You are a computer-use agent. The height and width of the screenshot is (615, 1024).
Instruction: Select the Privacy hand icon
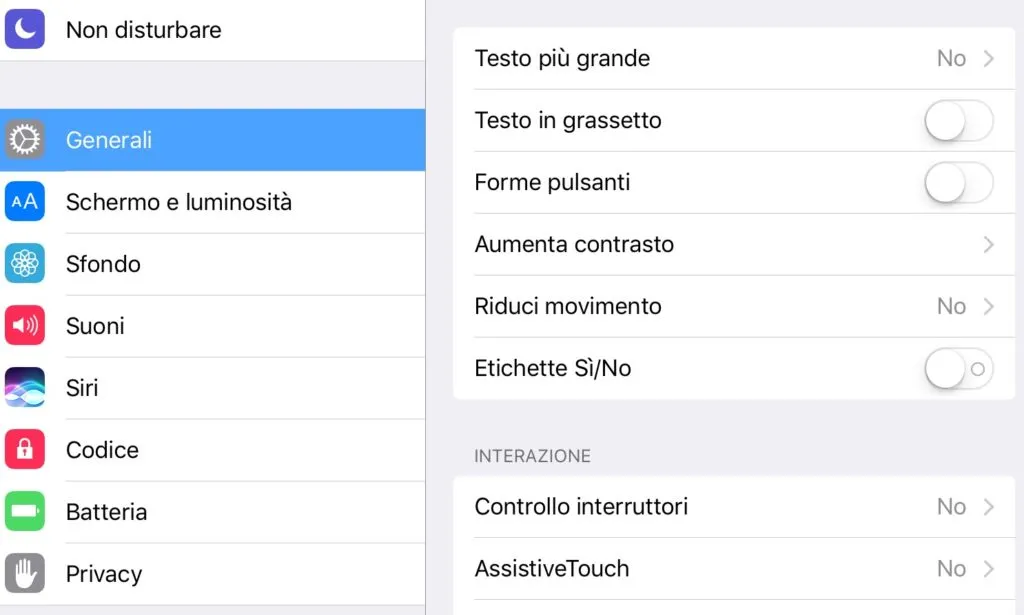(x=25, y=573)
